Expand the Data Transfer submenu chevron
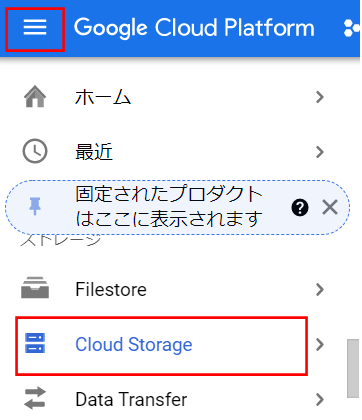The width and height of the screenshot is (362, 420). pos(320,399)
